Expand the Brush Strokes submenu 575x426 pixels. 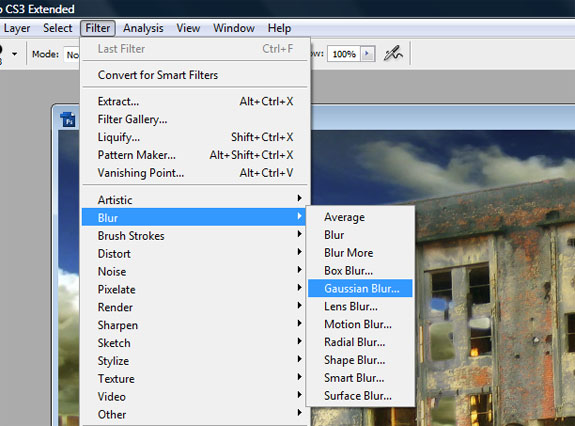pyautogui.click(x=195, y=236)
